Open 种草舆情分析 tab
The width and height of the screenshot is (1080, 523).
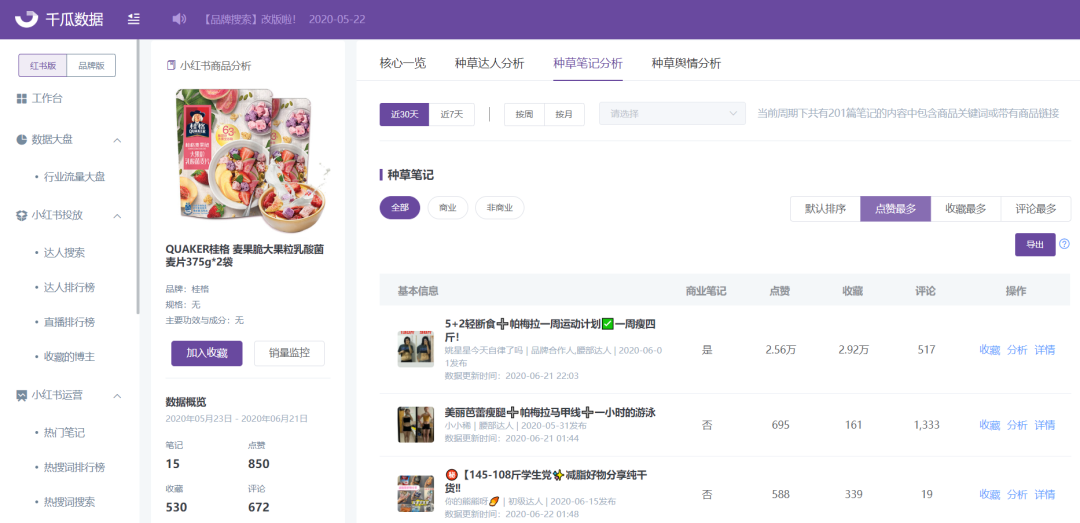point(686,63)
